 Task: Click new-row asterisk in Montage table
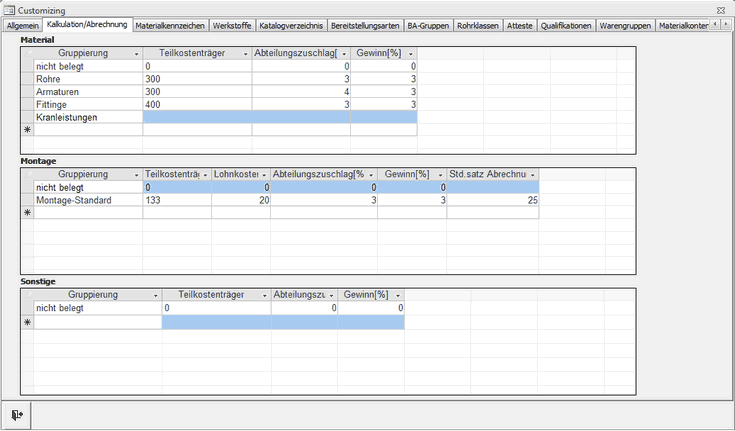[27, 213]
